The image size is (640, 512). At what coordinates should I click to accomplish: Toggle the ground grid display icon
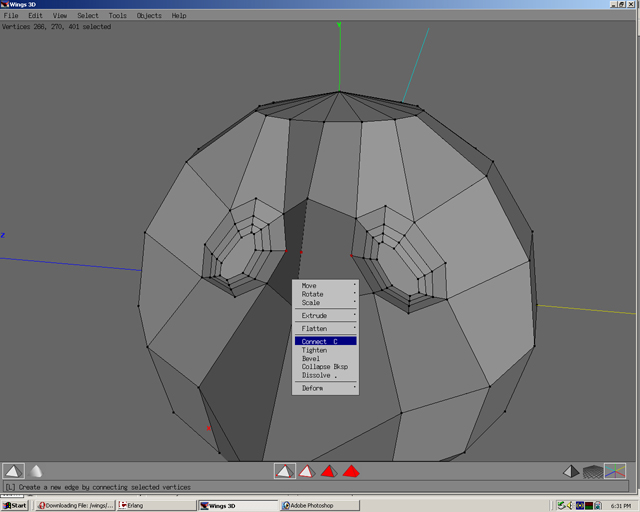593,472
